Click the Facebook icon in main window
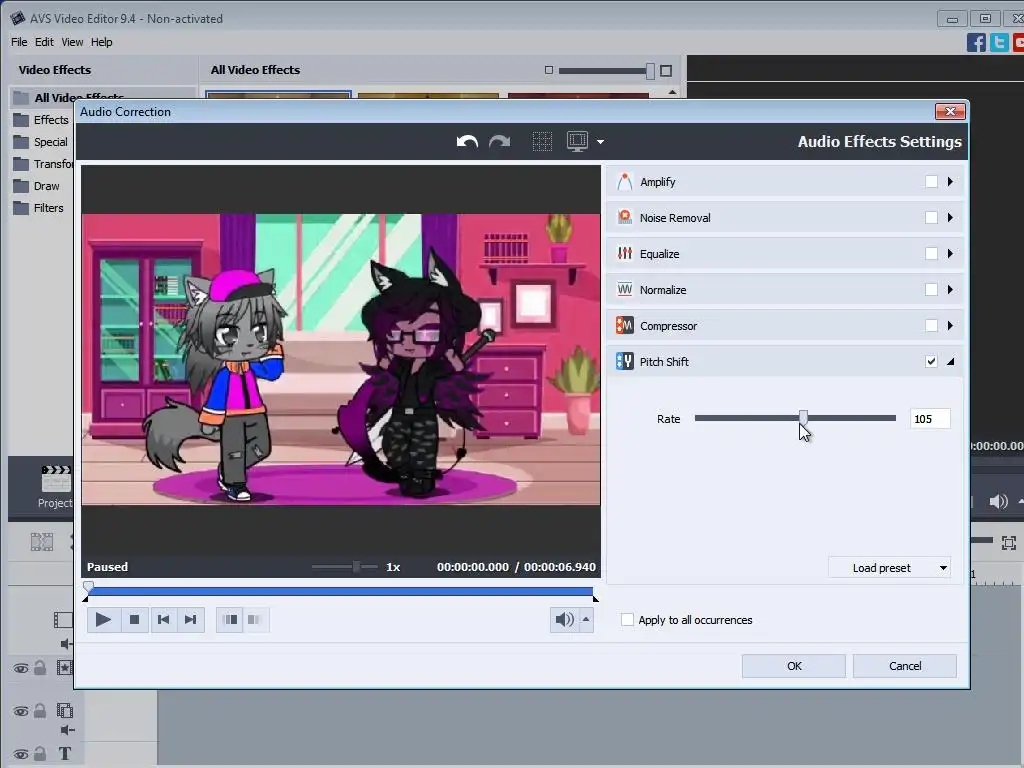1024x768 pixels. [976, 42]
